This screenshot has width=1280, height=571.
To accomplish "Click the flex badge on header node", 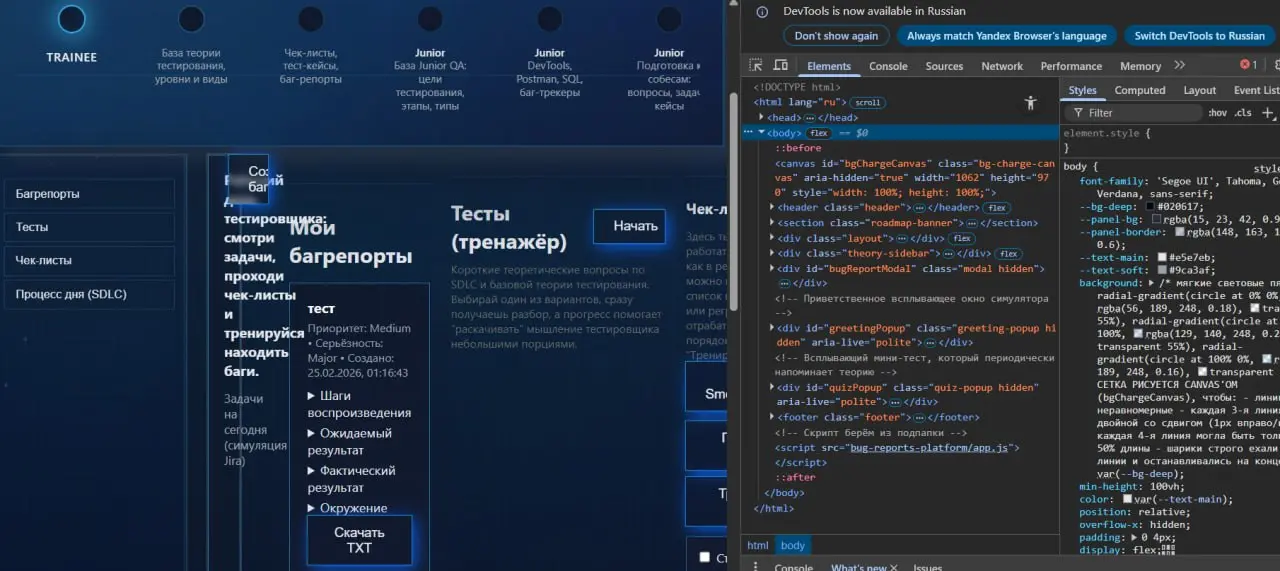I will 997,207.
